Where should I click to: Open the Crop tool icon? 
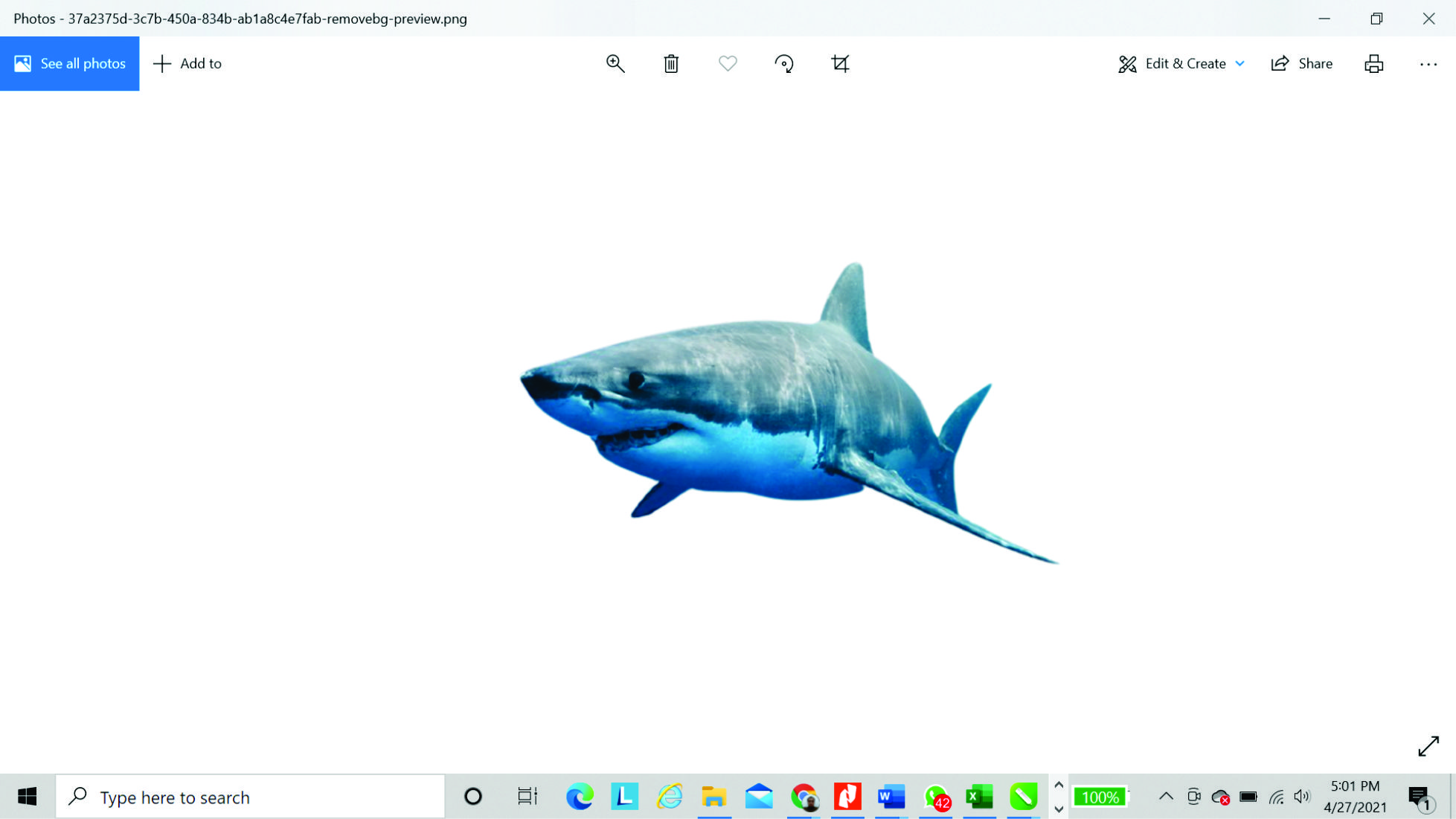[840, 63]
